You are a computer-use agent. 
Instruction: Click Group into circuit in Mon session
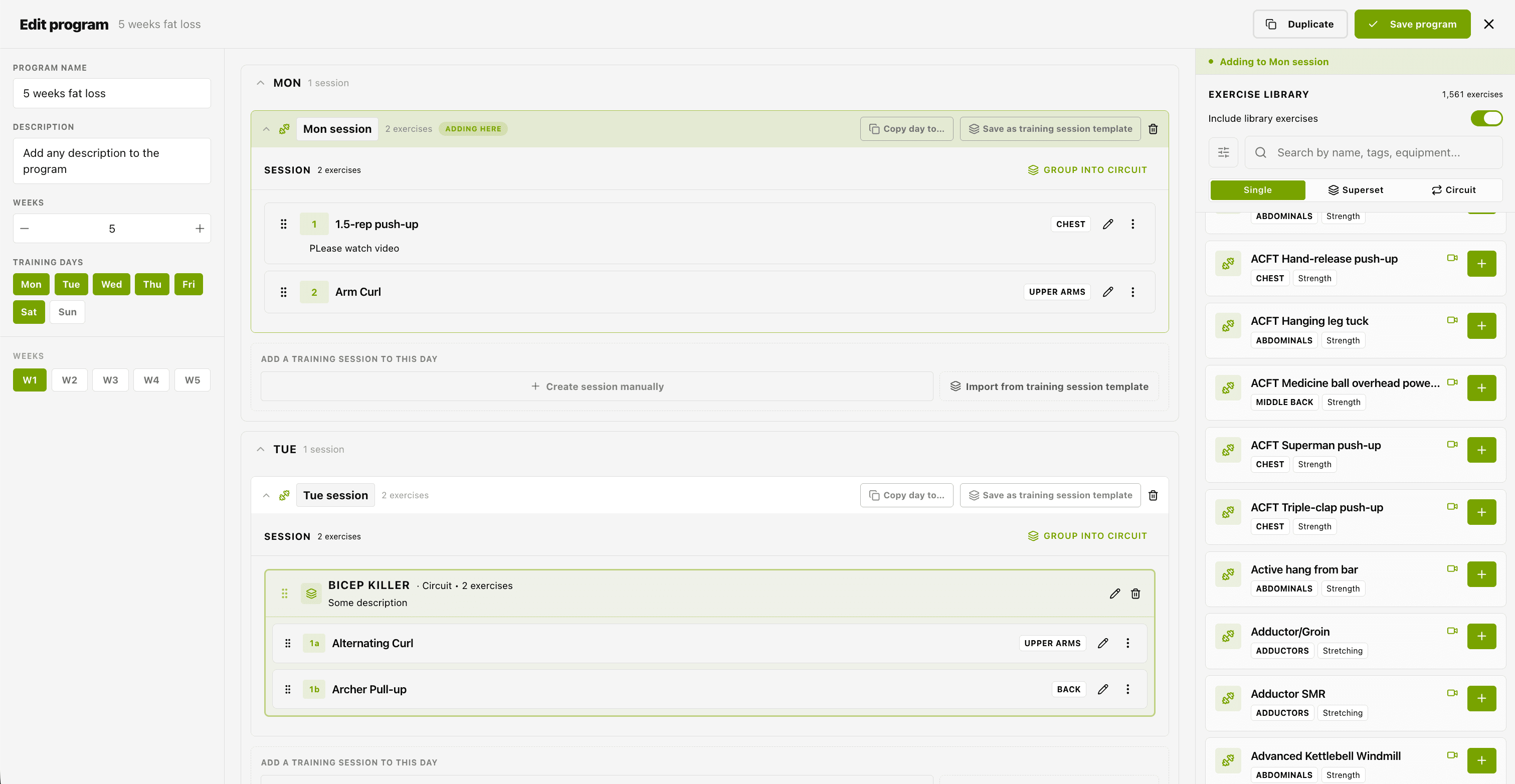pyautogui.click(x=1087, y=170)
